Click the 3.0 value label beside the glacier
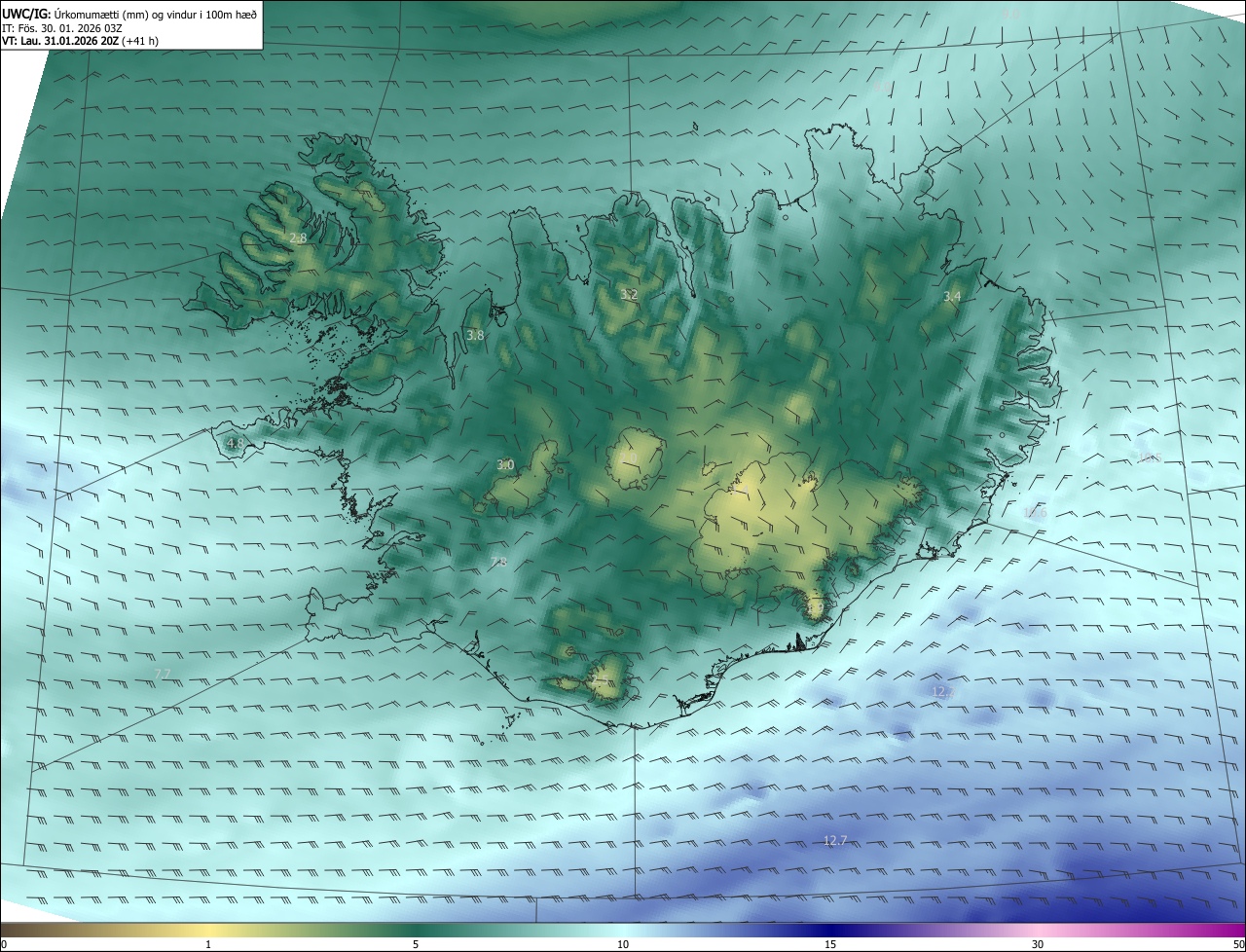 (x=505, y=465)
